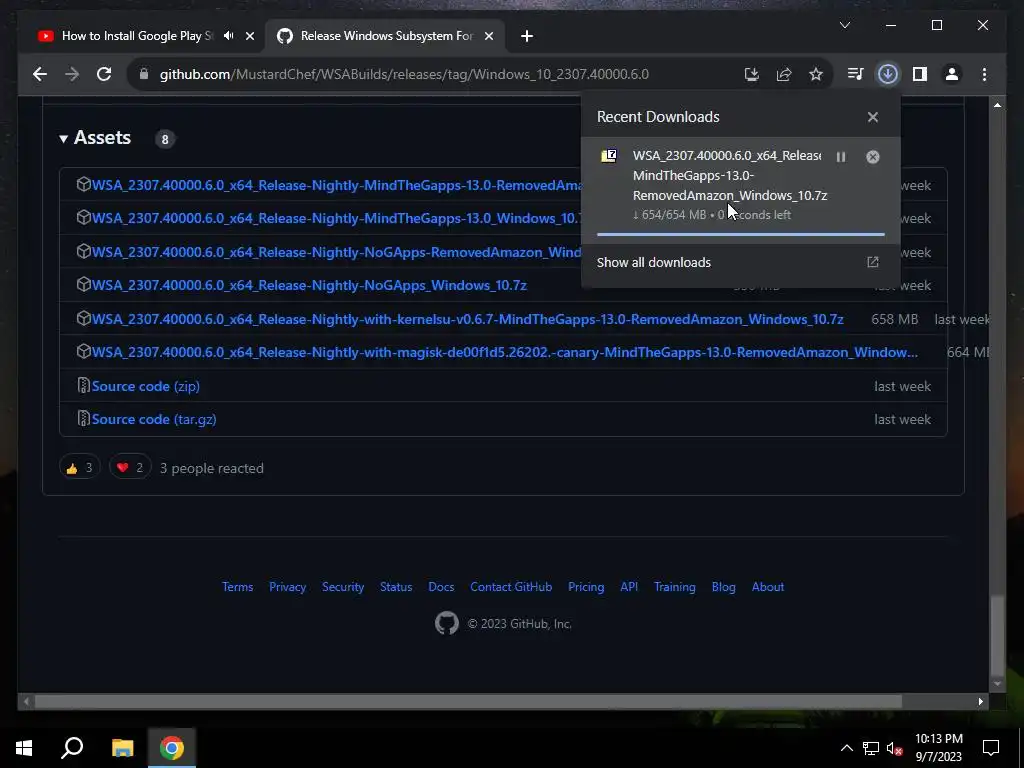Screen dimensions: 1024x768
Task: Download the with-magisk canary asset
Action: pos(505,353)
